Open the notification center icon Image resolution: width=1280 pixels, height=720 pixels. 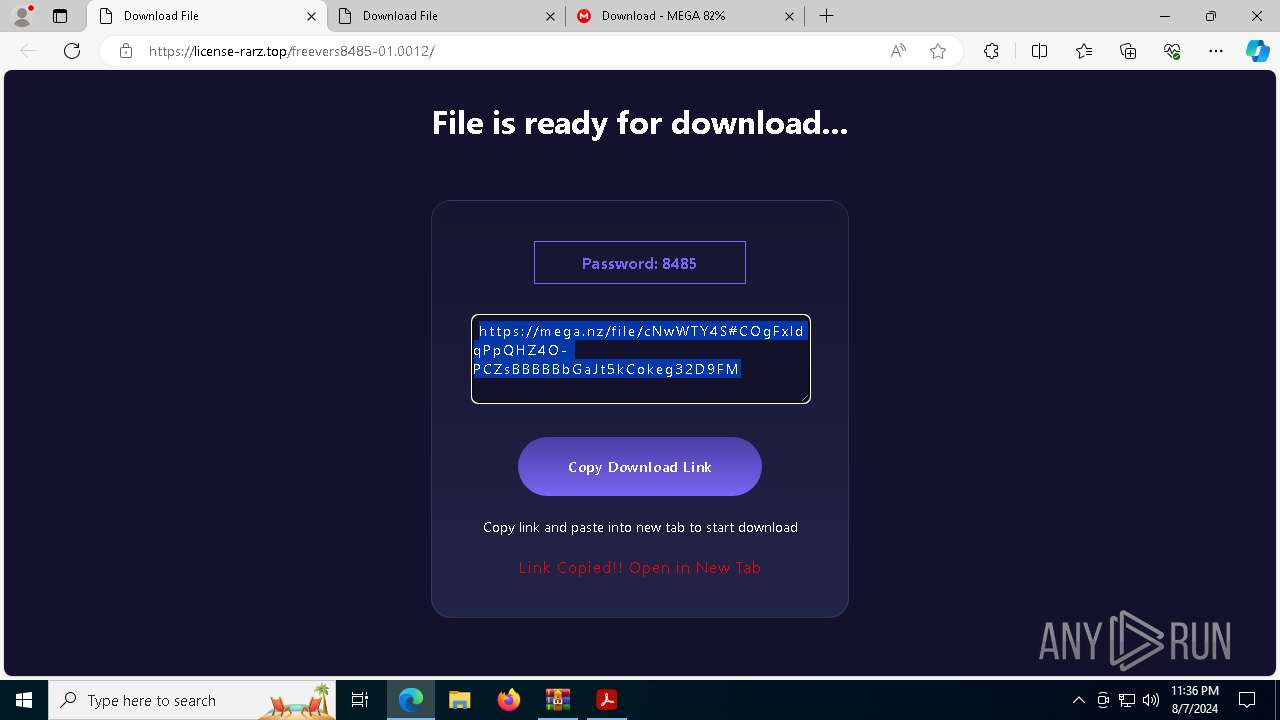[x=1247, y=700]
